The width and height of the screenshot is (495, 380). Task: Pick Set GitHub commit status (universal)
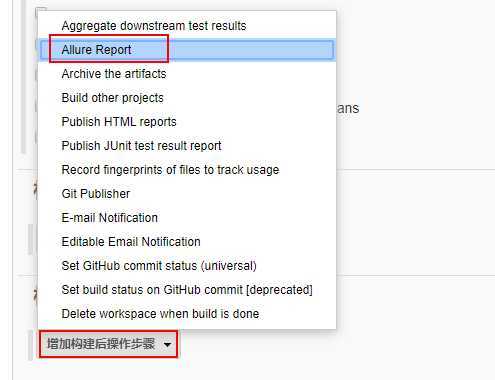point(187,266)
